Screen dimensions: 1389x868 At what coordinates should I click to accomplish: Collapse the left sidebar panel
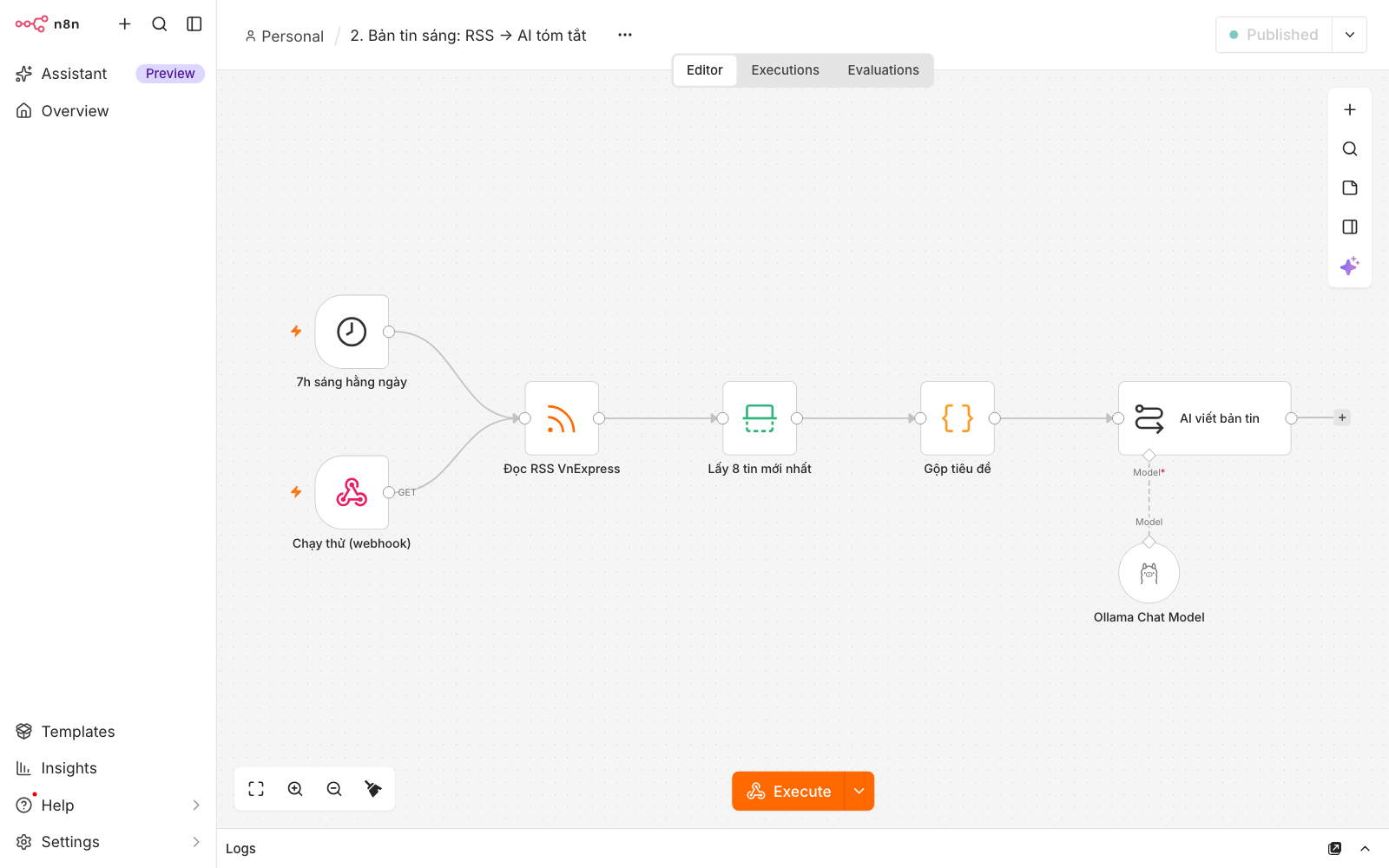pyautogui.click(x=194, y=24)
